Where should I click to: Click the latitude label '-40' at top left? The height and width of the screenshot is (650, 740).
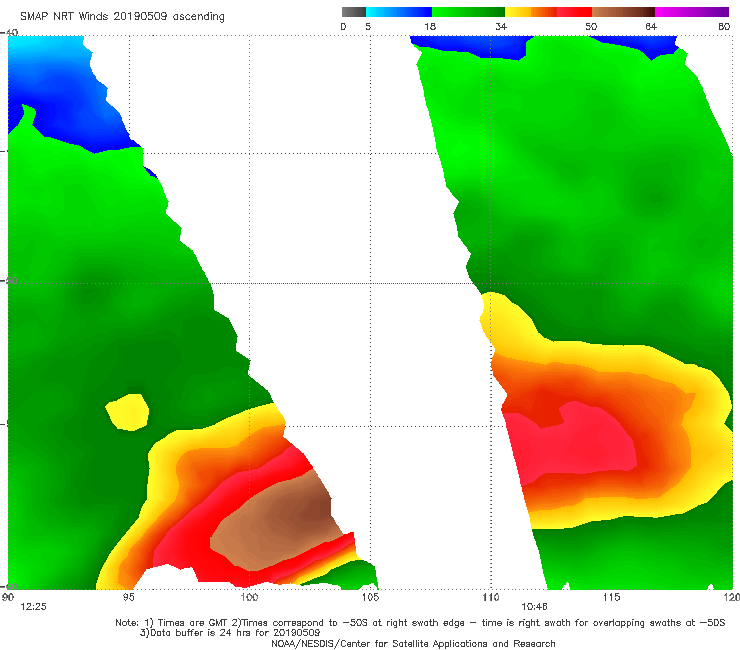(x=9, y=32)
